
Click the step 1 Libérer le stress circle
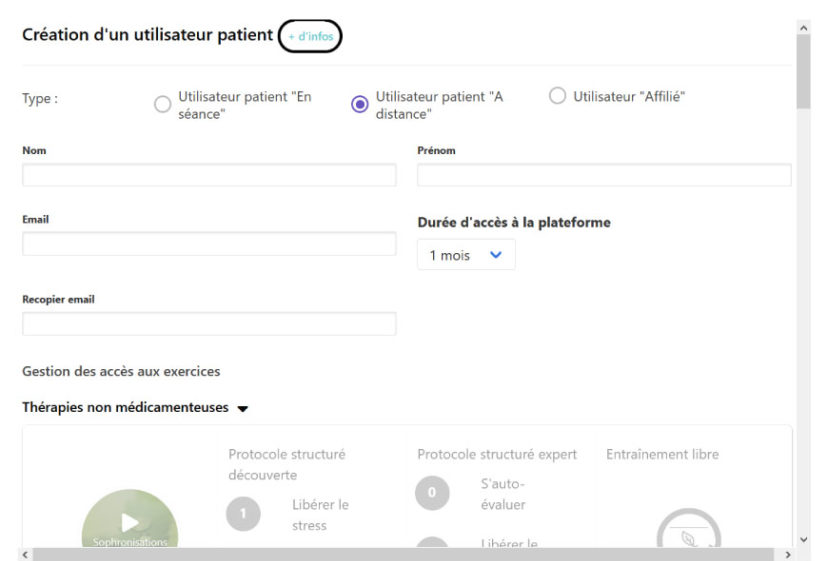pos(243,513)
